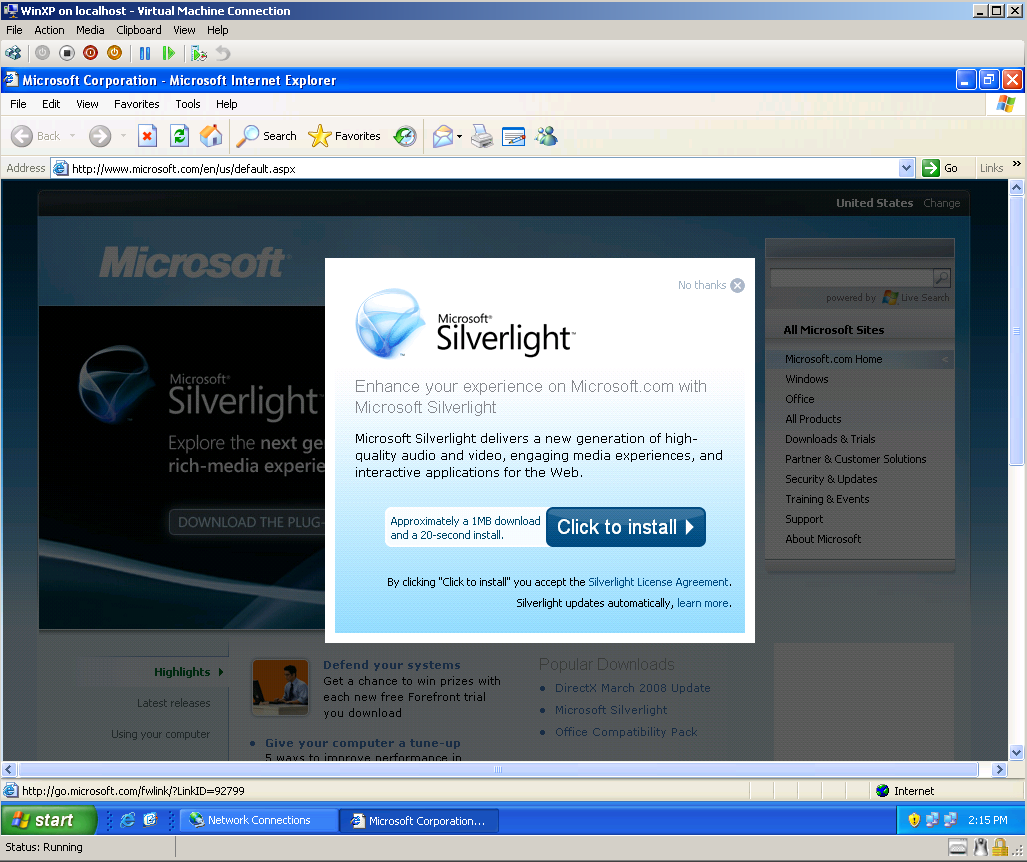
Task: Pause the virtual machine
Action: (x=145, y=53)
